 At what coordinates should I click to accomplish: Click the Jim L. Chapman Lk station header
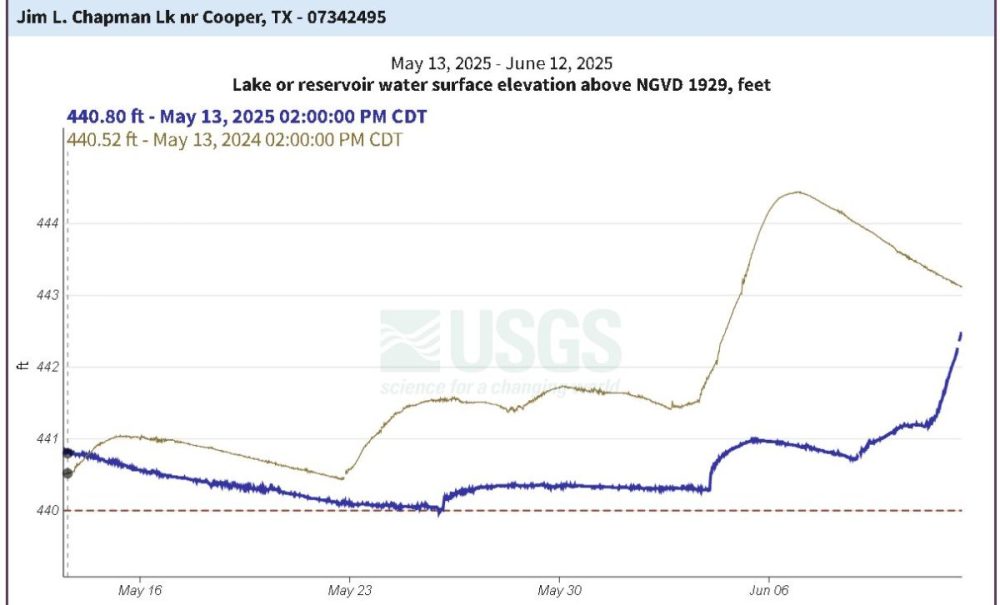click(202, 17)
